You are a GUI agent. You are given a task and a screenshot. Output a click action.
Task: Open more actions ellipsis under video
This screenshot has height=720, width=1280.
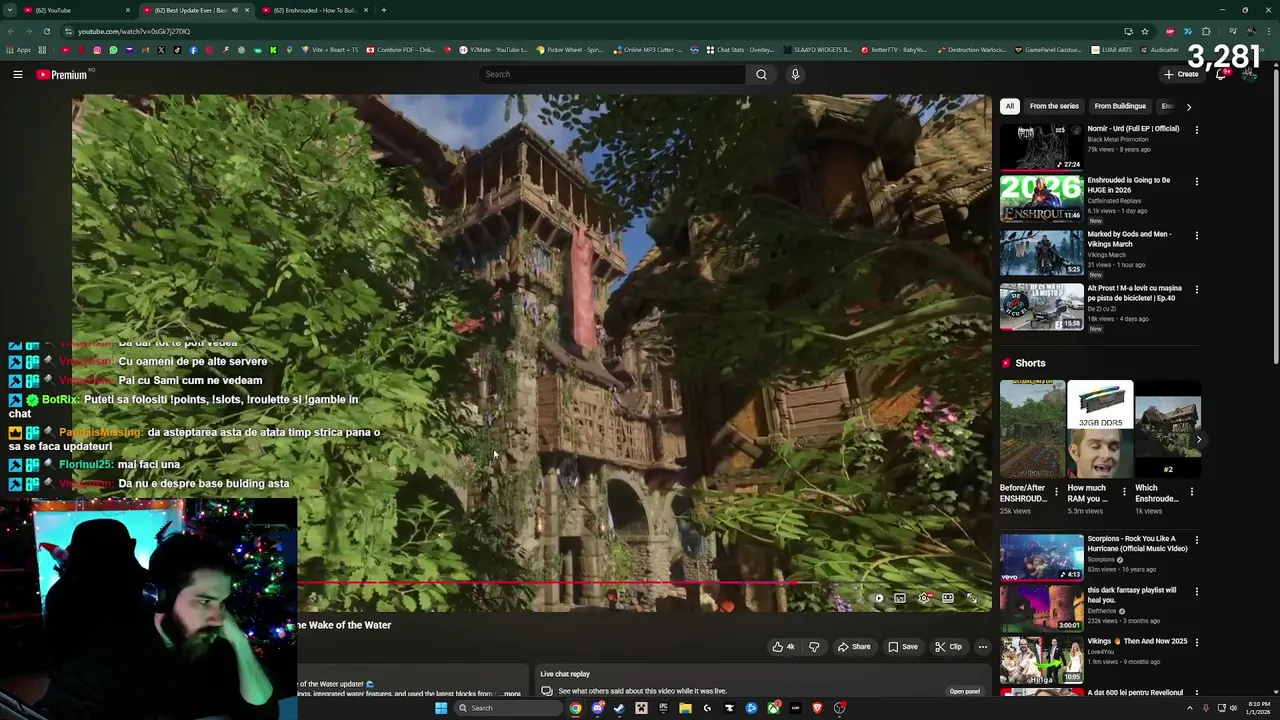point(982,647)
